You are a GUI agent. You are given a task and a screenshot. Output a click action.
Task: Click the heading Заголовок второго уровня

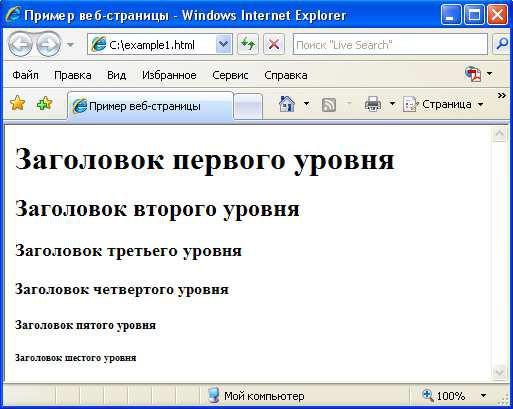point(157,210)
